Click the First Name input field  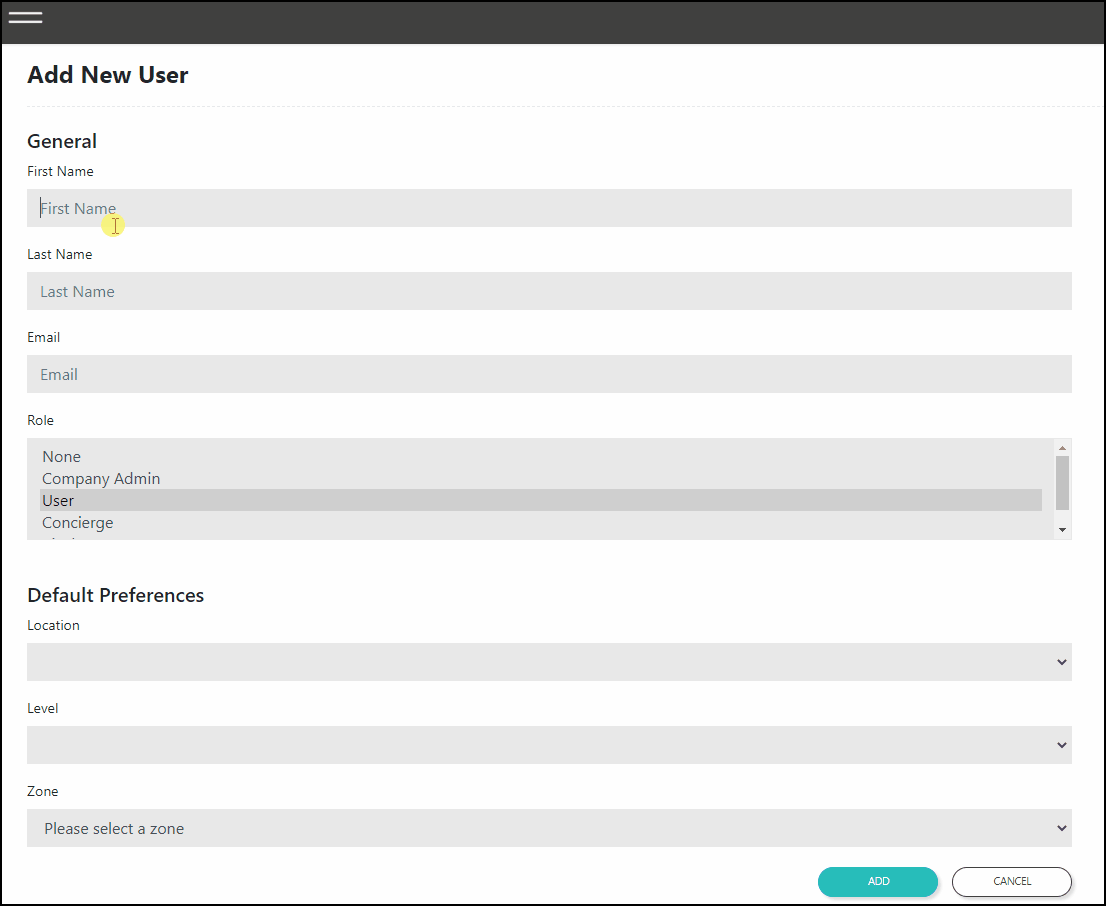[549, 208]
